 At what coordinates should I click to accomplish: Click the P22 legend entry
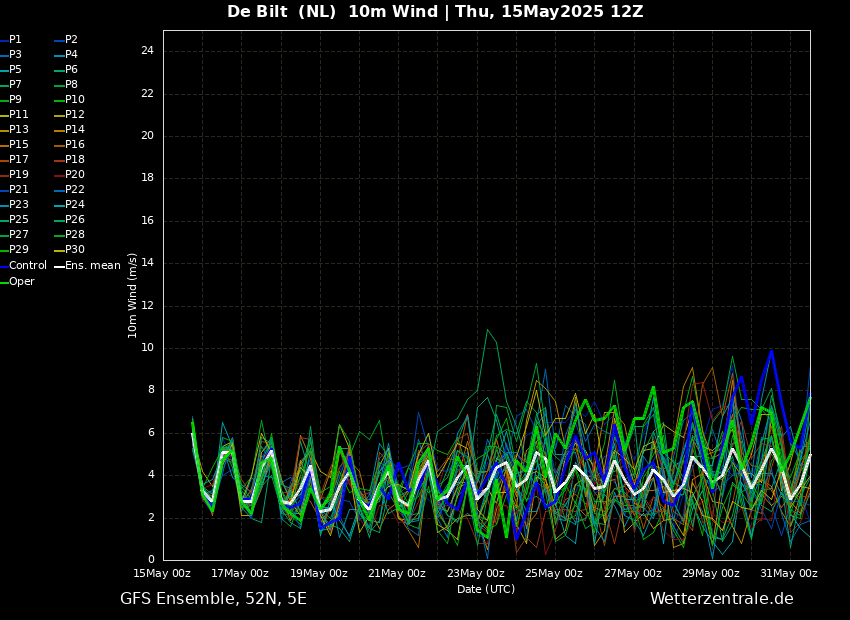click(75, 190)
